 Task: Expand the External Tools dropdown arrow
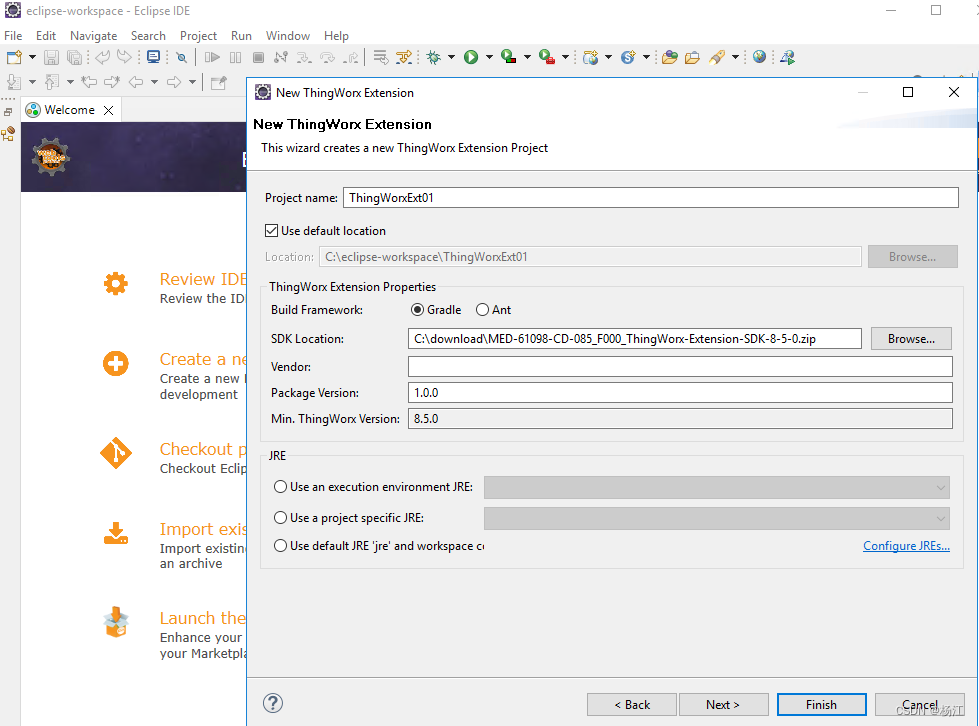(565, 57)
